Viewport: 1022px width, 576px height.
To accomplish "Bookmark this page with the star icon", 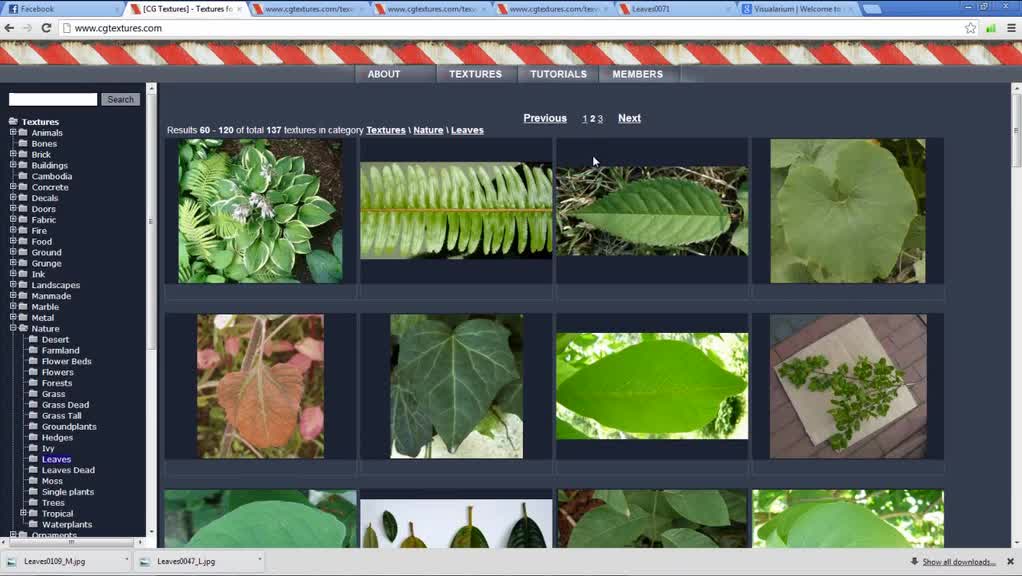I will click(971, 28).
